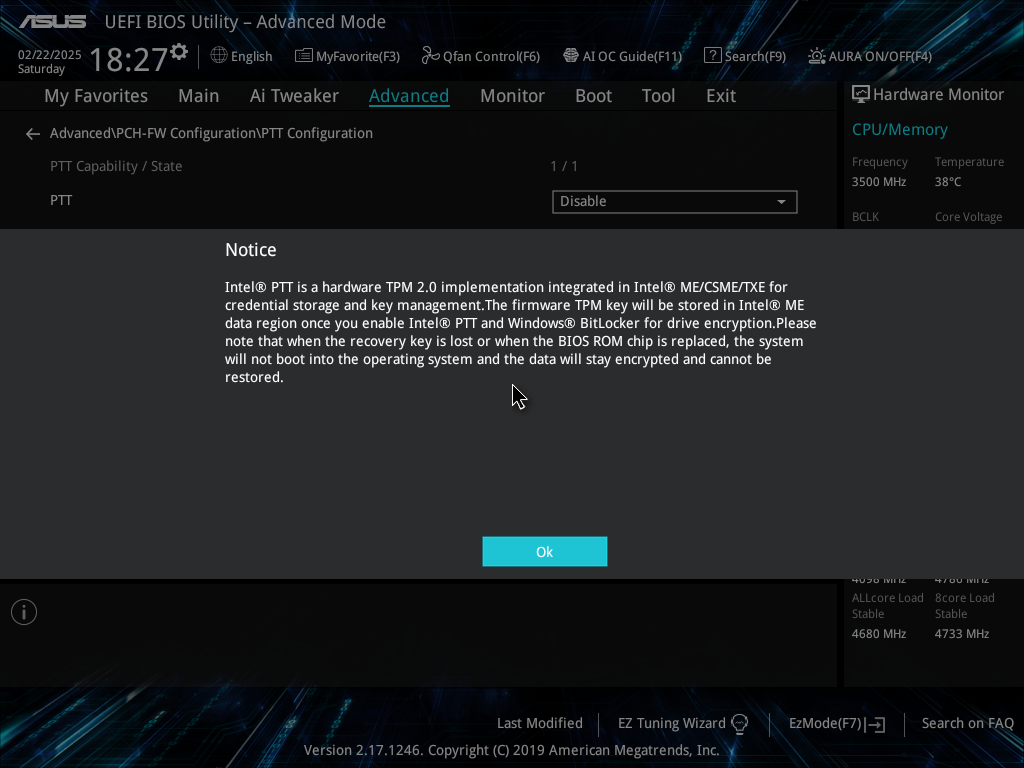This screenshot has height=768, width=1024.
Task: Click the date 02/22/2025
Action: click(x=50, y=55)
